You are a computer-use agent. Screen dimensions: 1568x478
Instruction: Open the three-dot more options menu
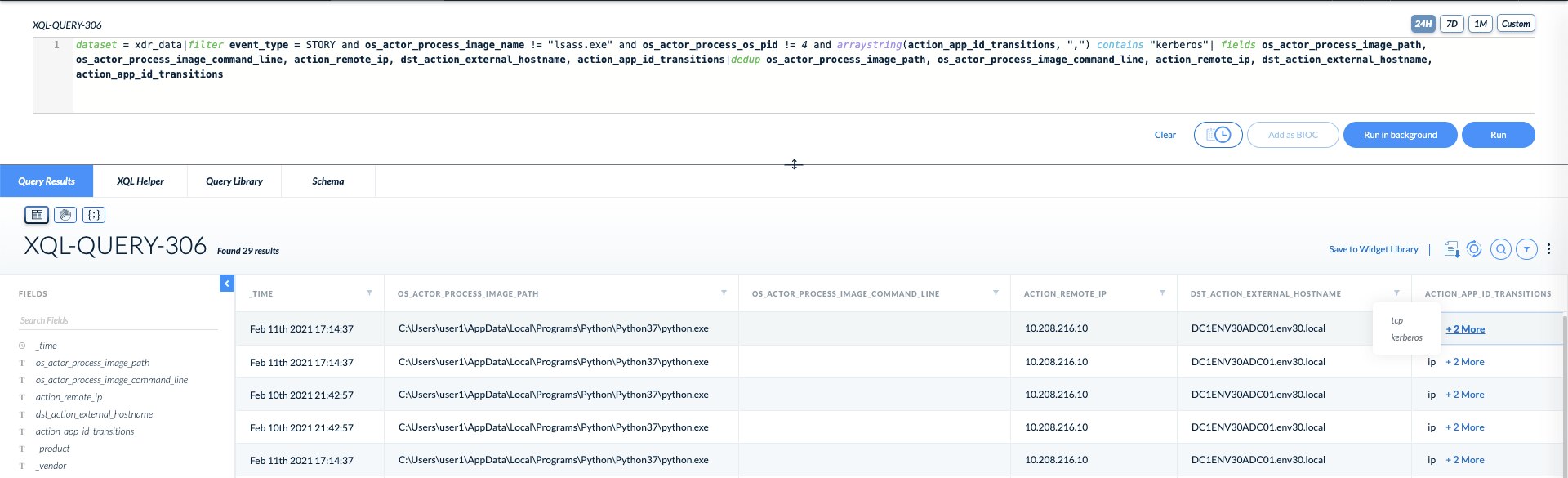(x=1548, y=249)
